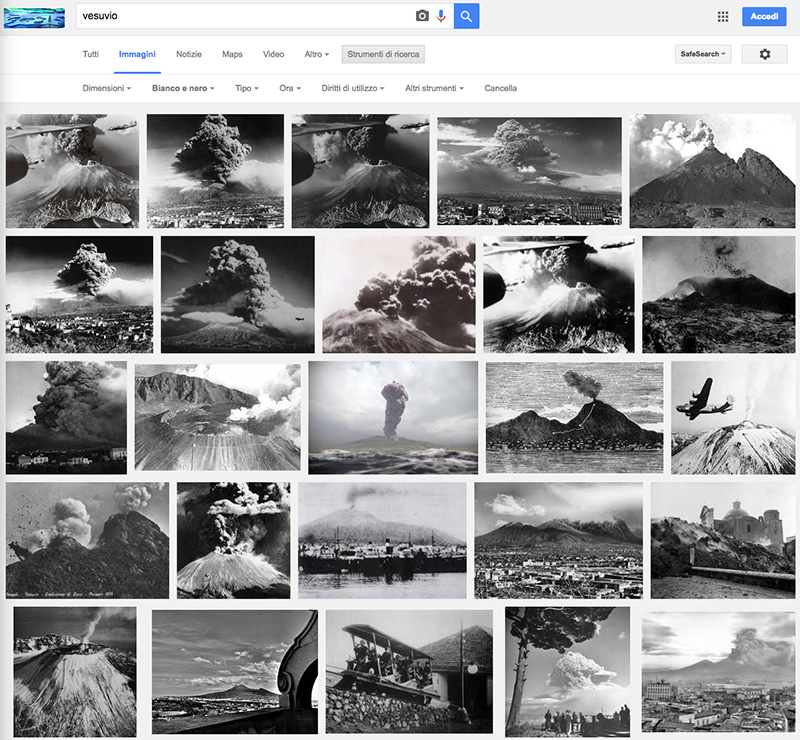Click the microphone voice search icon
This screenshot has width=800, height=740.
[441, 16]
